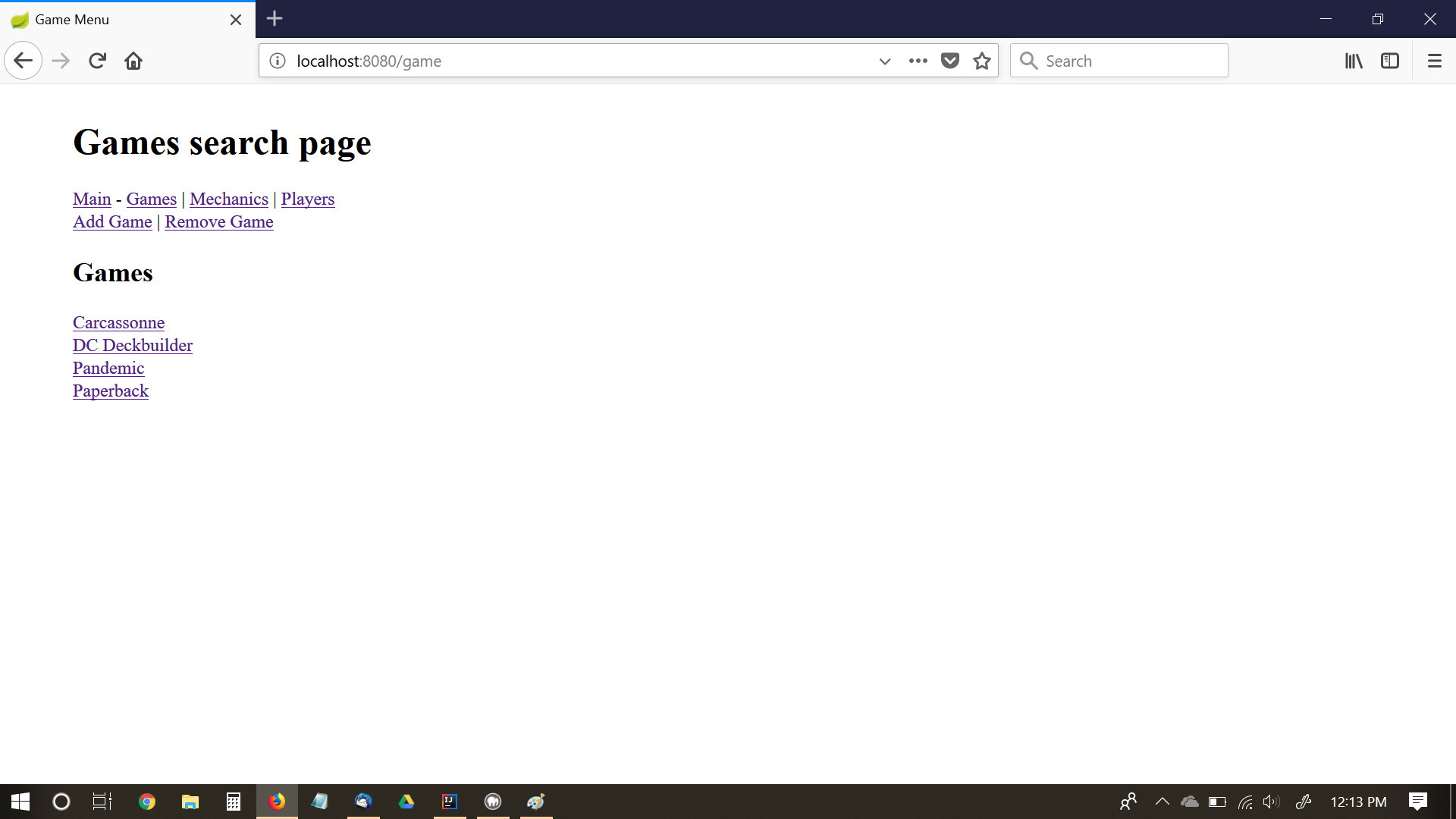Viewport: 1456px width, 819px height.
Task: Bookmark this page with star icon
Action: click(x=982, y=61)
